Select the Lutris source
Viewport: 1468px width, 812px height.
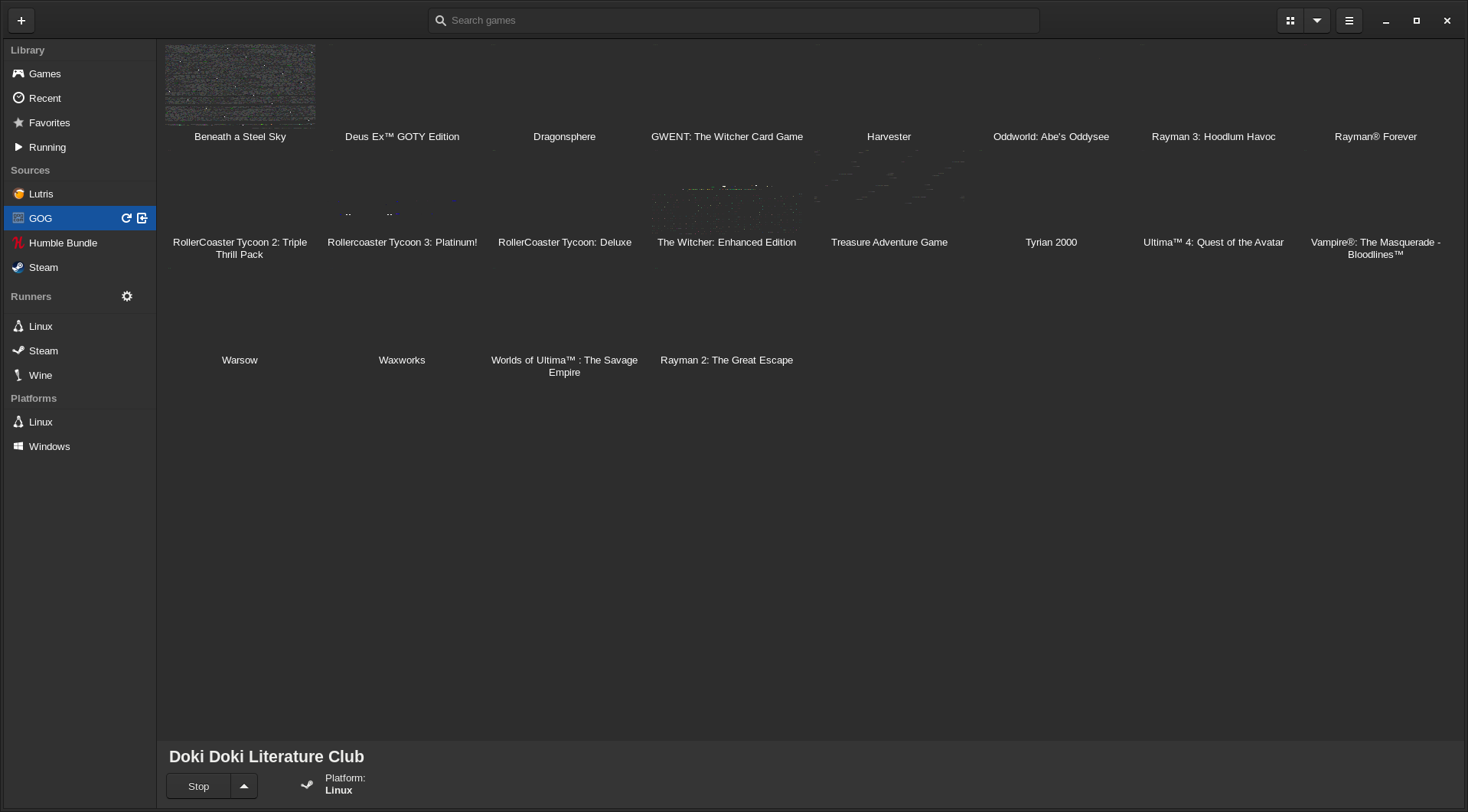point(41,194)
